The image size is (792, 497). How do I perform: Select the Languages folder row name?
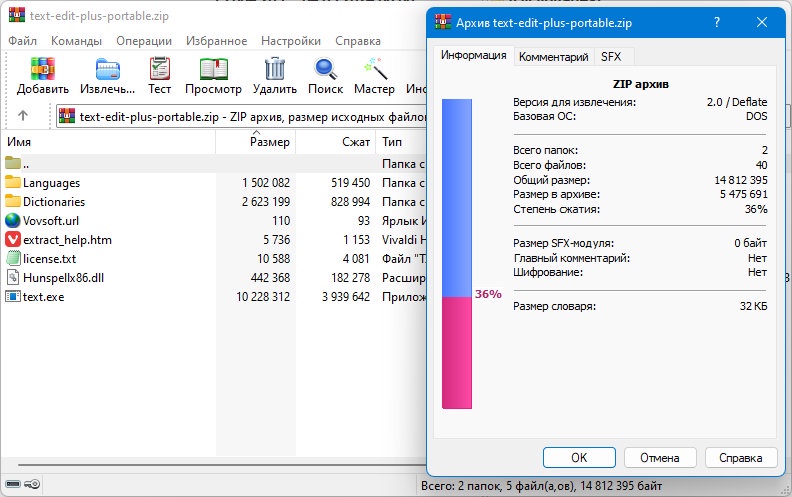coord(51,183)
